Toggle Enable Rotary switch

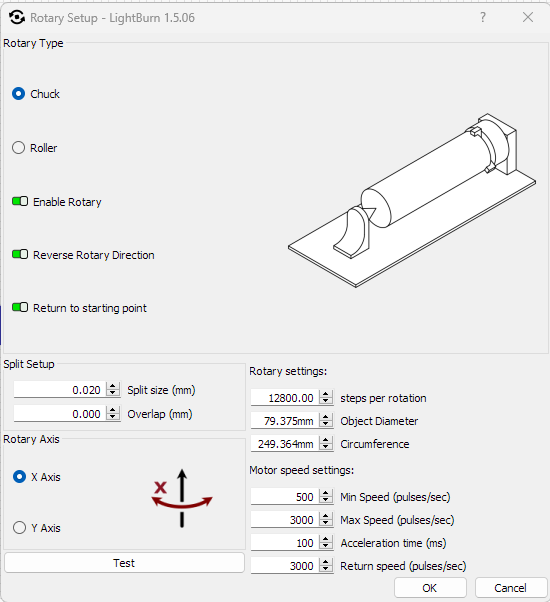[x=20, y=201]
